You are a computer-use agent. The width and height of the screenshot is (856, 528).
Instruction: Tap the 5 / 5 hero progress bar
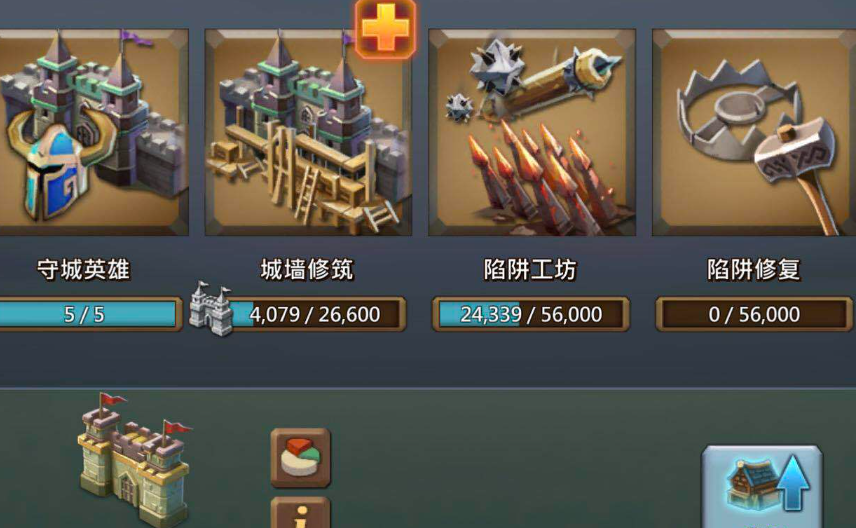[x=90, y=315]
